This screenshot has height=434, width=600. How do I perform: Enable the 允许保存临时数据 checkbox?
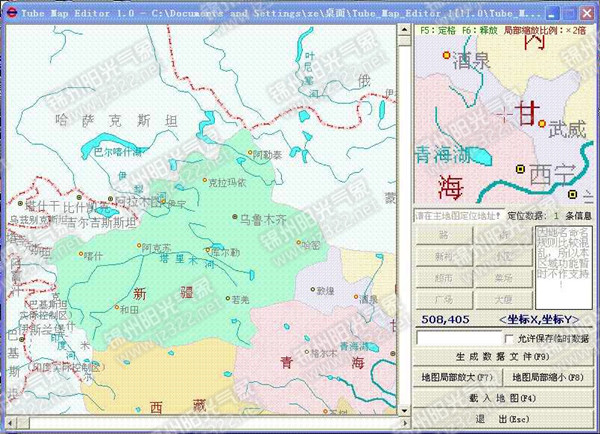point(509,340)
